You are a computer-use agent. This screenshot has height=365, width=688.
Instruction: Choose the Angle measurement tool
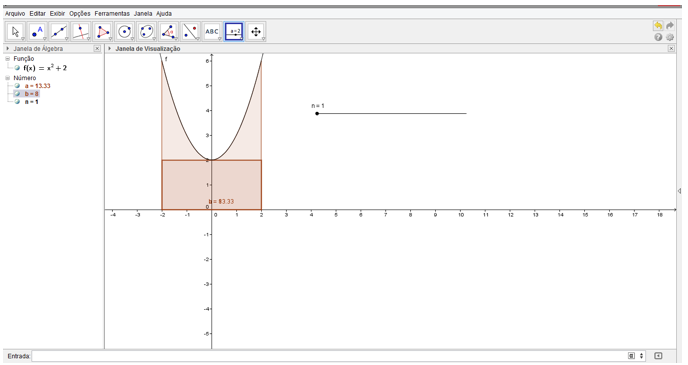click(168, 32)
